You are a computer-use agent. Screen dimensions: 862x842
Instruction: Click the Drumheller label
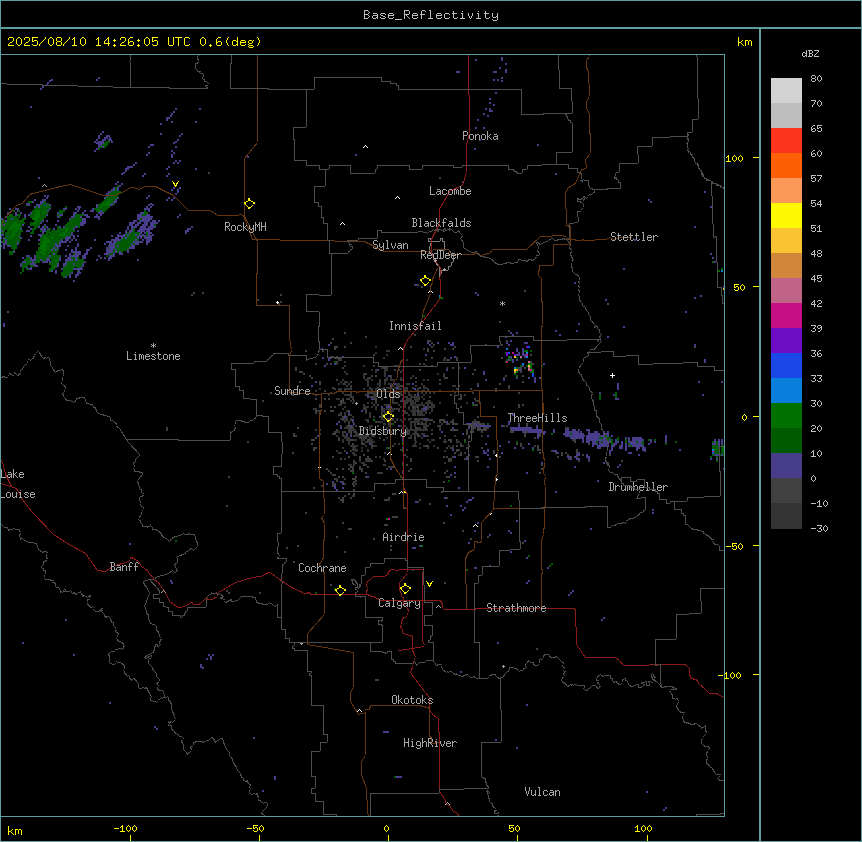pos(638,487)
